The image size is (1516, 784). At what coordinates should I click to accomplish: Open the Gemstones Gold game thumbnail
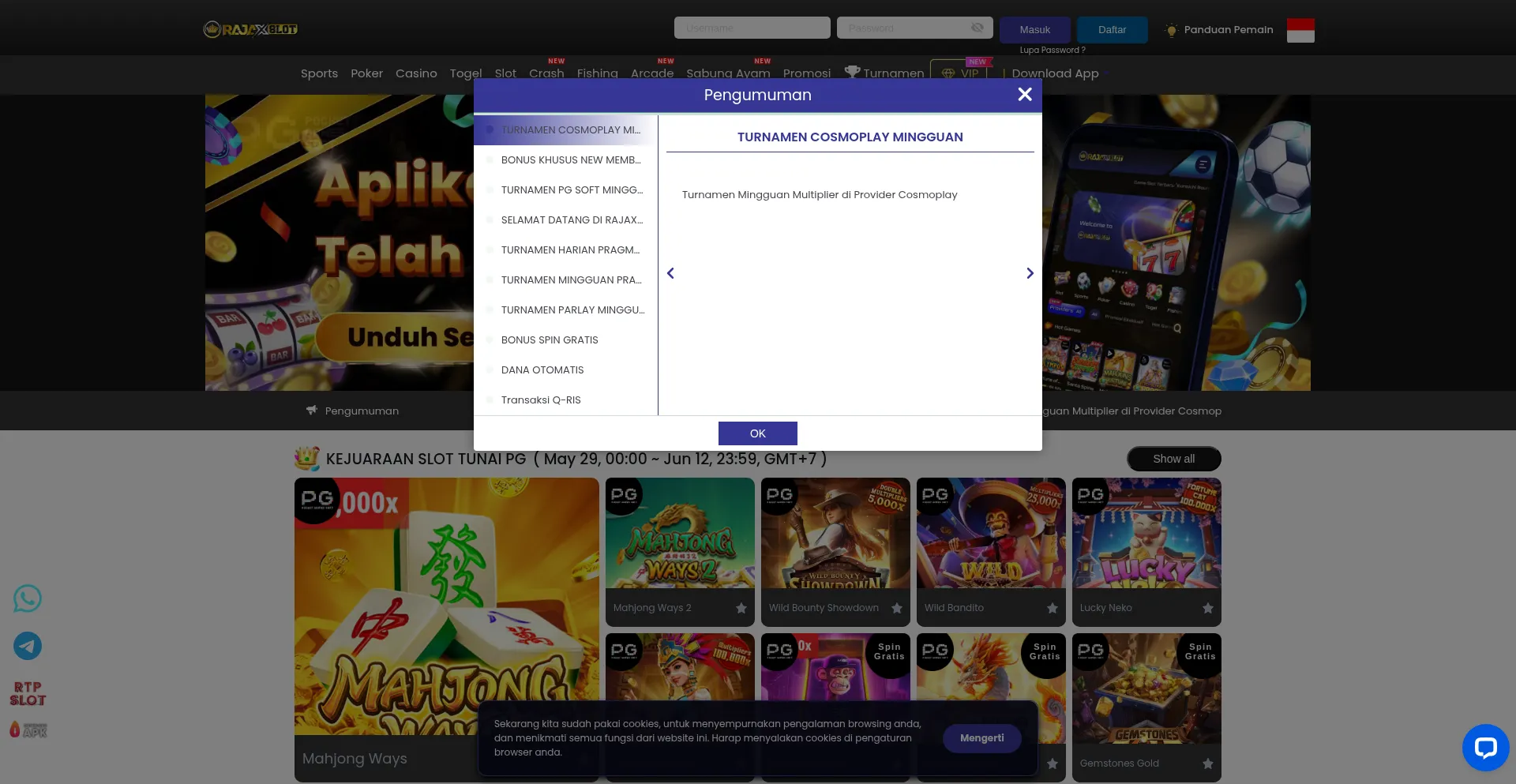point(1146,688)
